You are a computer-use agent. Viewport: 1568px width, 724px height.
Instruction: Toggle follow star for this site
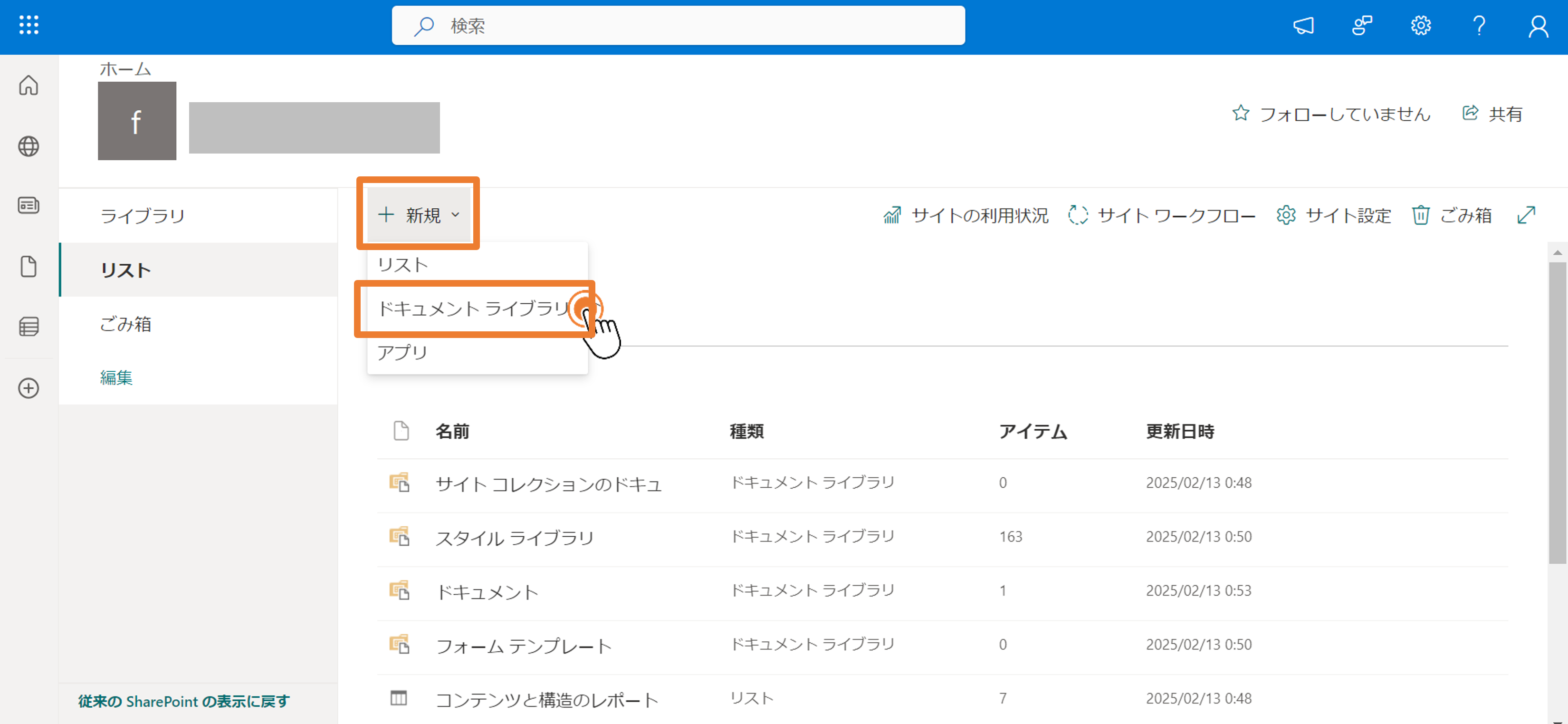[1241, 113]
